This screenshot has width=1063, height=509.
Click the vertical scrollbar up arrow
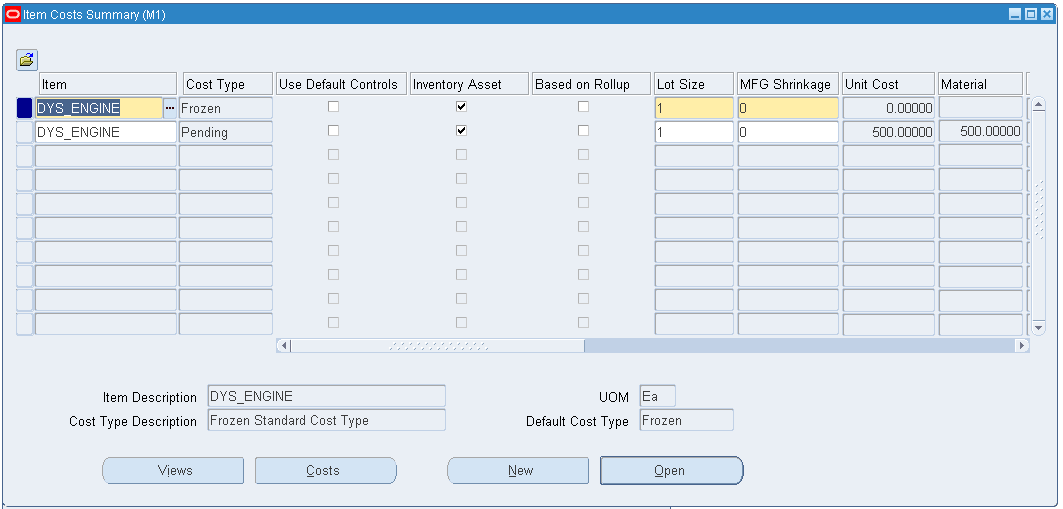tap(1039, 106)
